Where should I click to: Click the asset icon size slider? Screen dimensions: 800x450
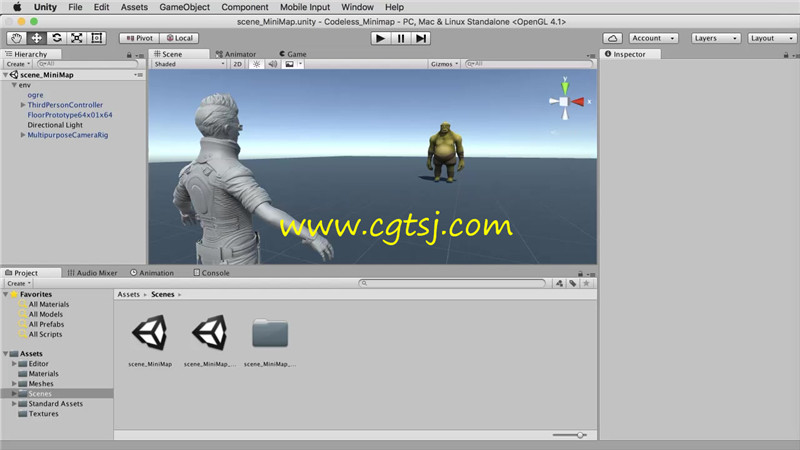point(569,435)
